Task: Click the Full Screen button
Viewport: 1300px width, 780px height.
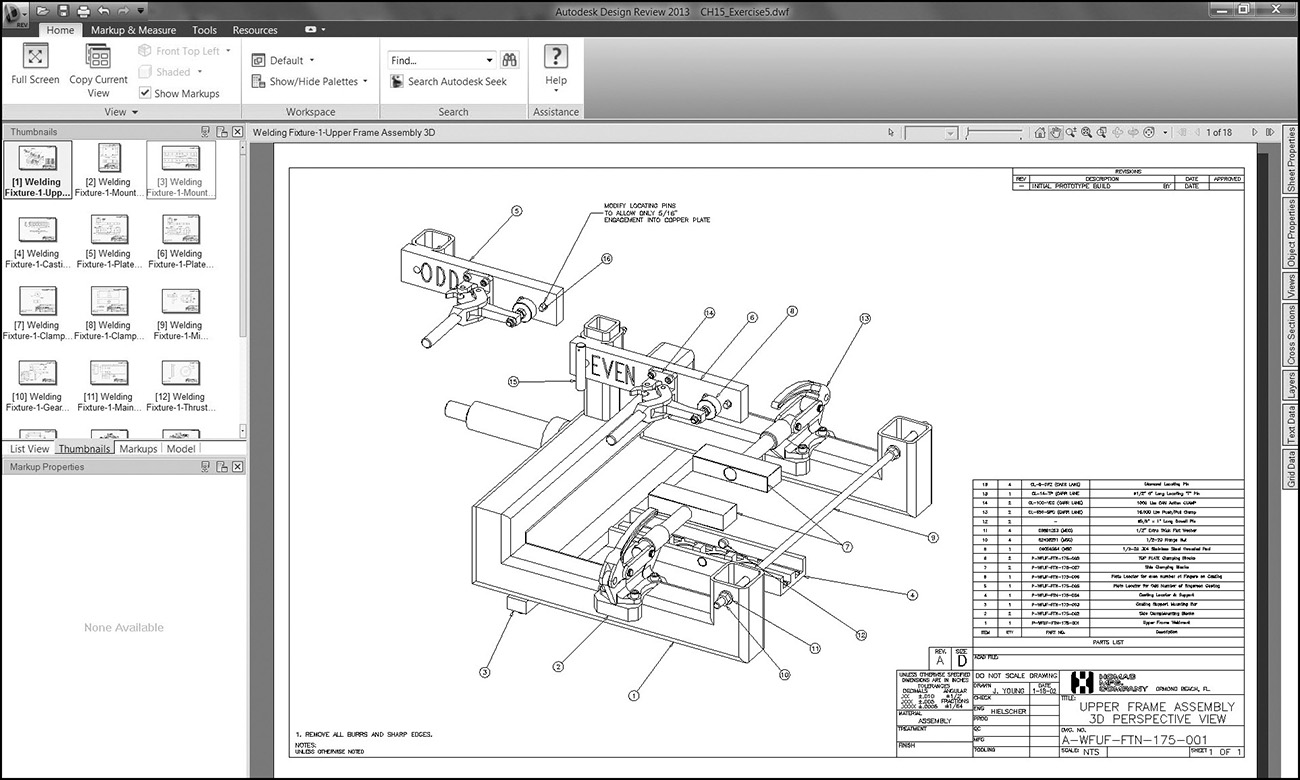Action: [36, 65]
